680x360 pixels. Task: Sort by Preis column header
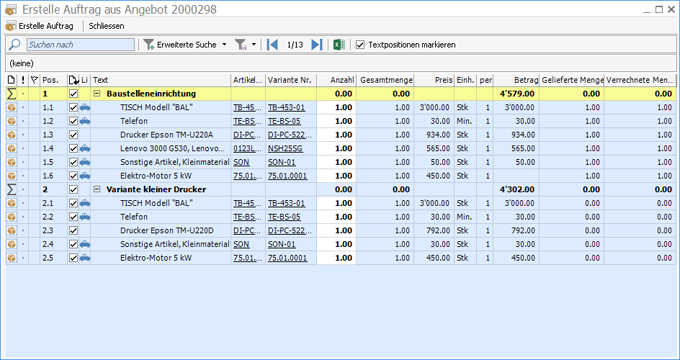[434, 80]
